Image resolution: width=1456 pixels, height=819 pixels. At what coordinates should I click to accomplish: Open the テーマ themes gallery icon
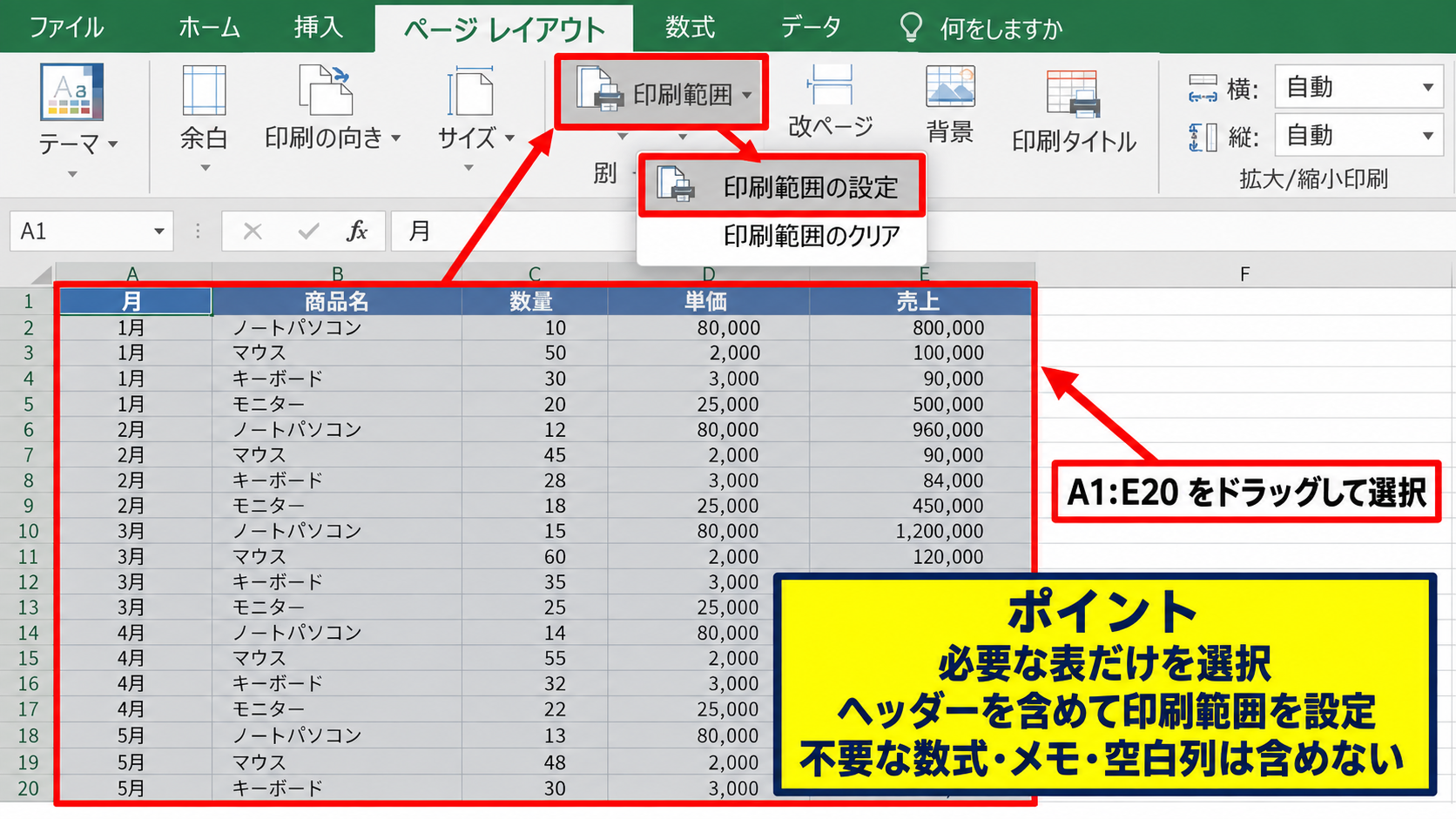click(x=72, y=91)
